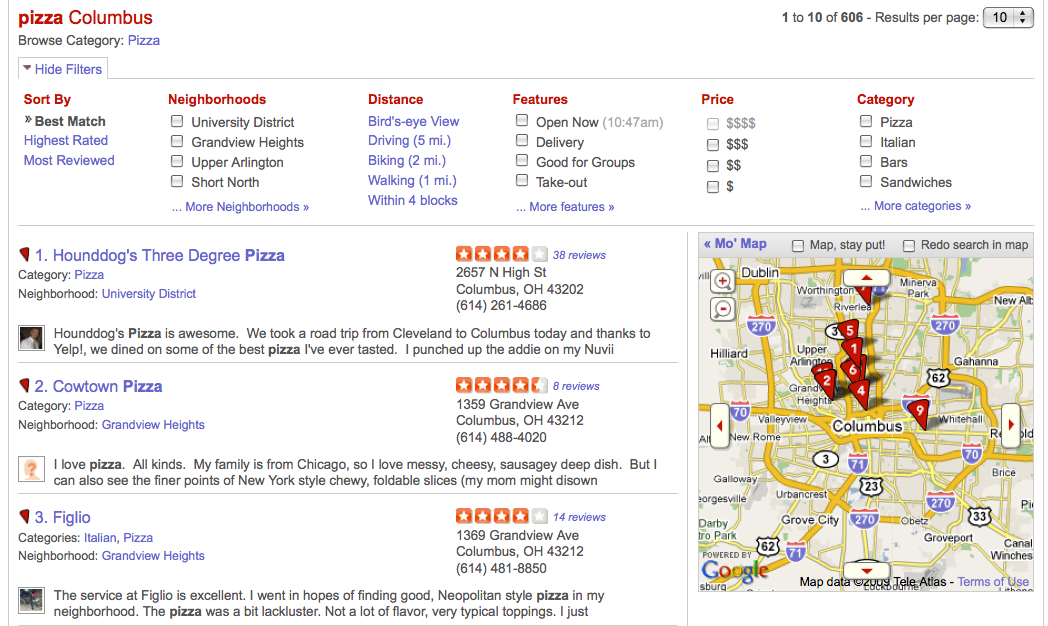Pan the map down

click(x=866, y=570)
